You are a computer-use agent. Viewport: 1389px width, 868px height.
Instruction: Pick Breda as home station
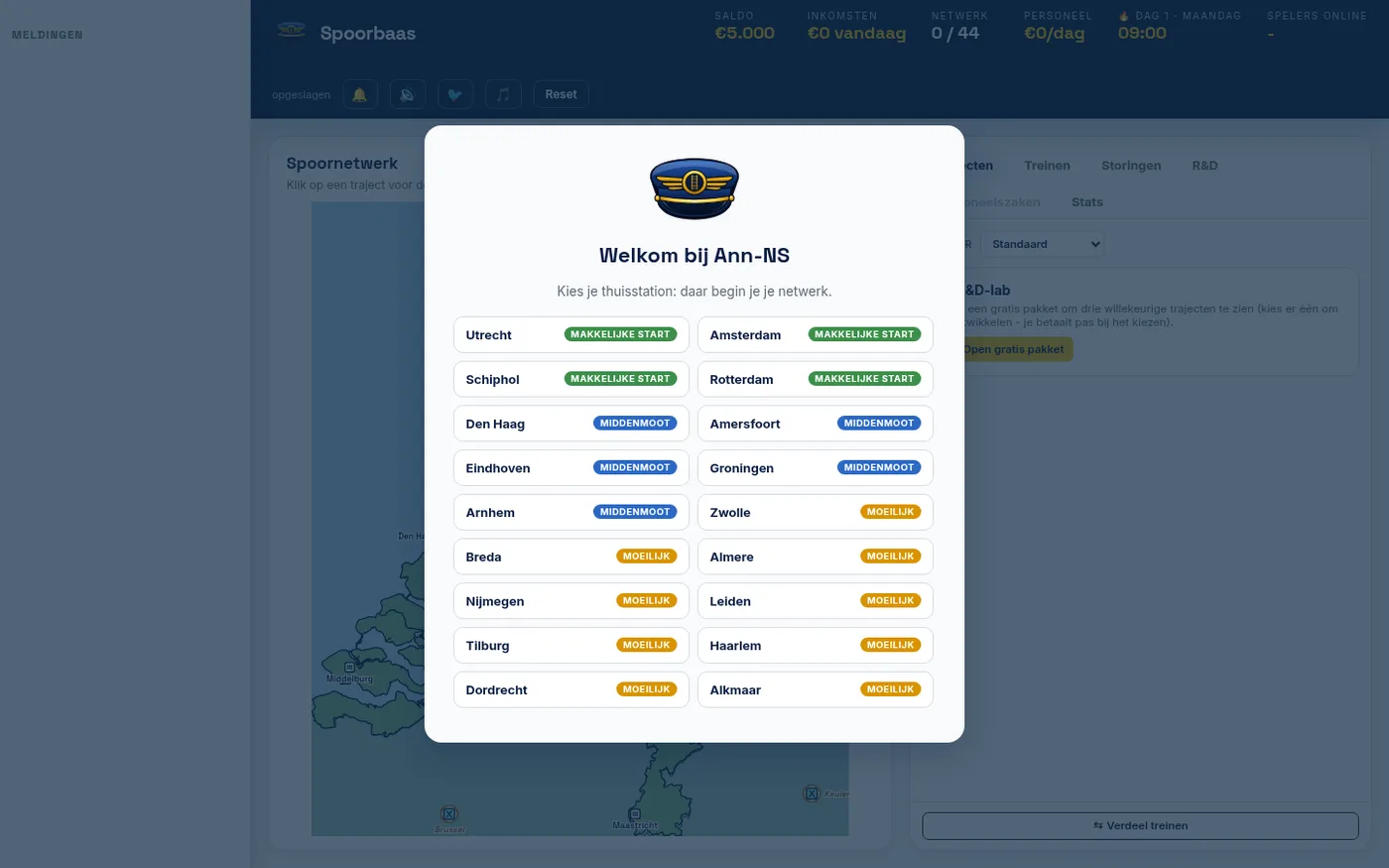[571, 557]
